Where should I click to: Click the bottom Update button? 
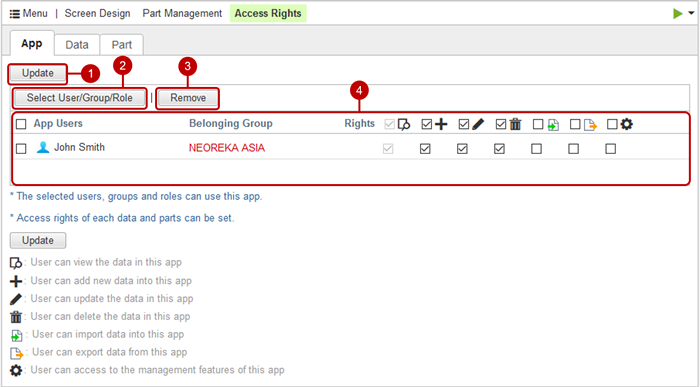click(38, 241)
